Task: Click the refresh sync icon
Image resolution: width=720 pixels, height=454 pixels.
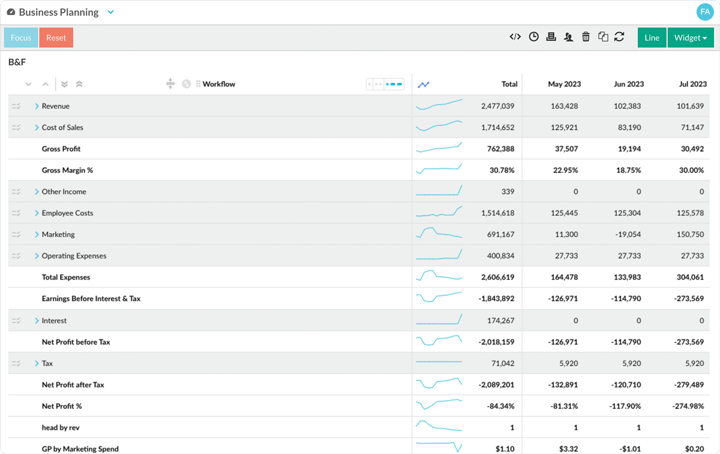Action: pyautogui.click(x=619, y=37)
